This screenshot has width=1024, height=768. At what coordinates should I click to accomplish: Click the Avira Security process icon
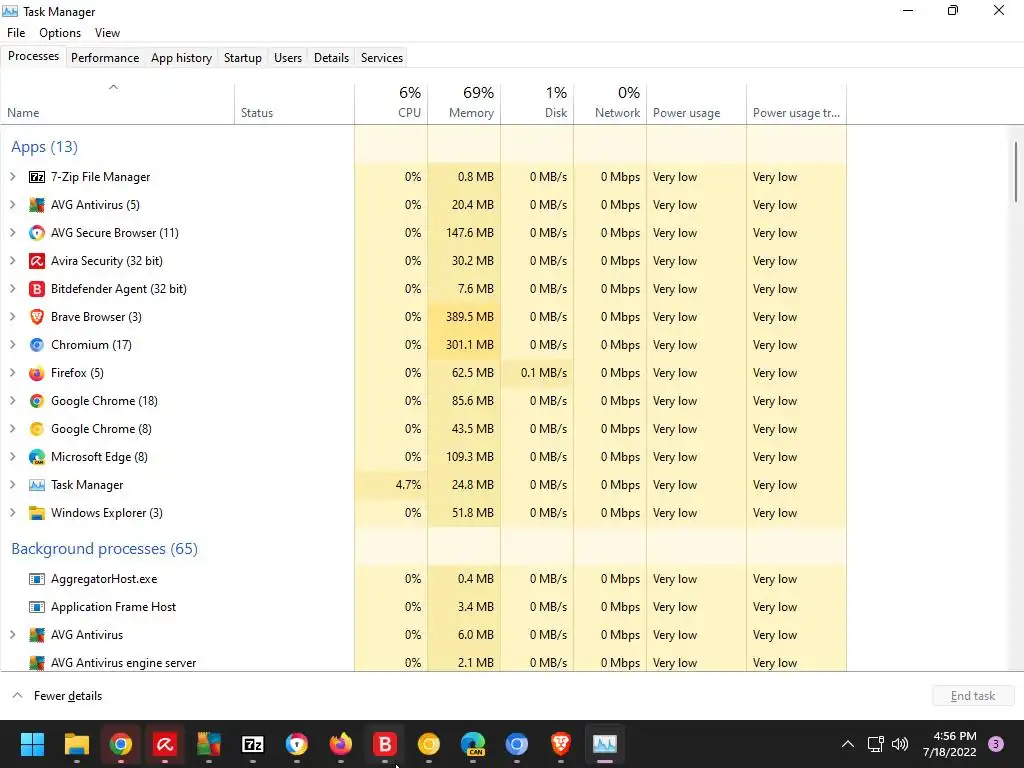click(37, 261)
